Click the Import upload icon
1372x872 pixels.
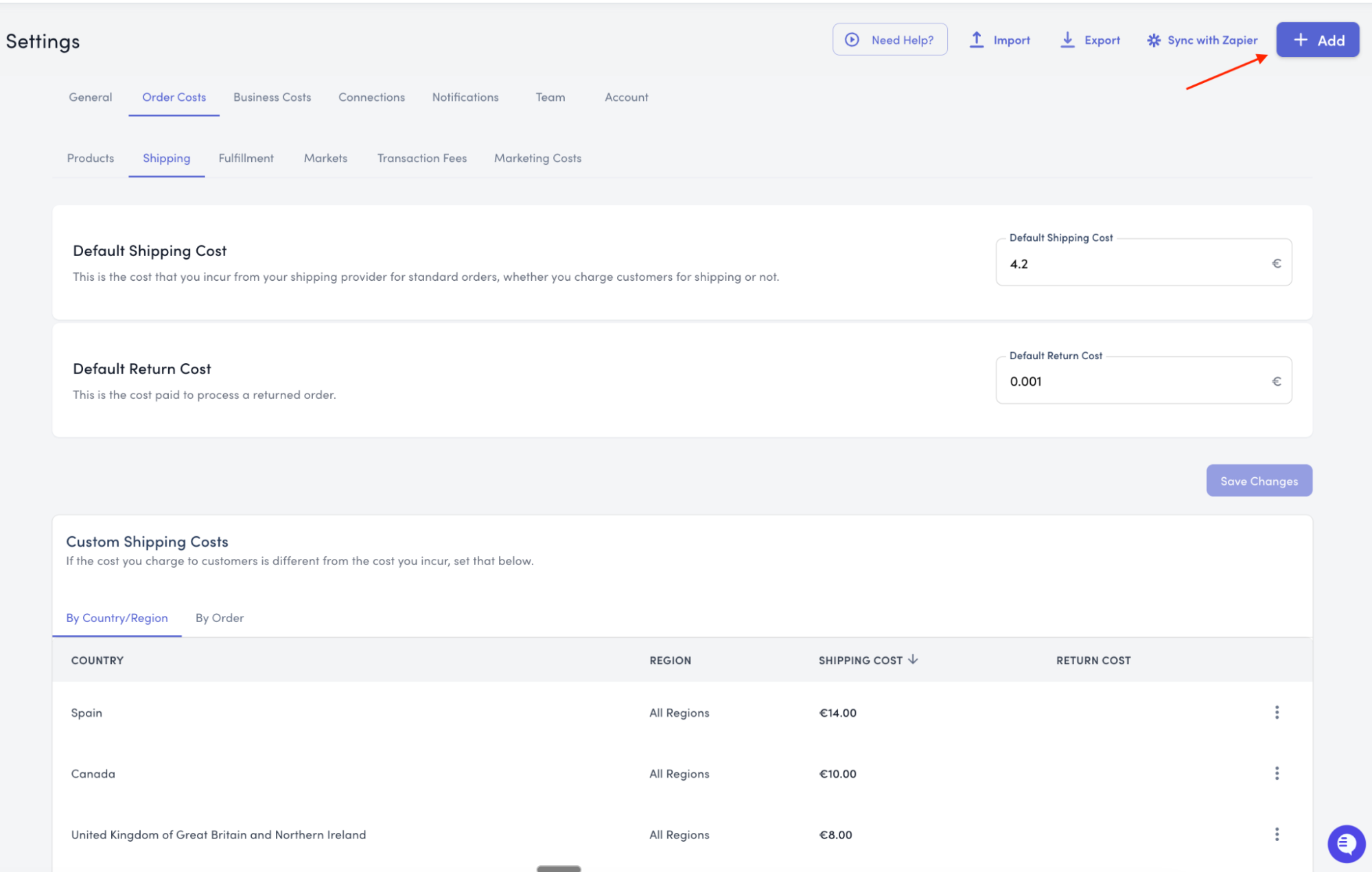click(x=976, y=40)
